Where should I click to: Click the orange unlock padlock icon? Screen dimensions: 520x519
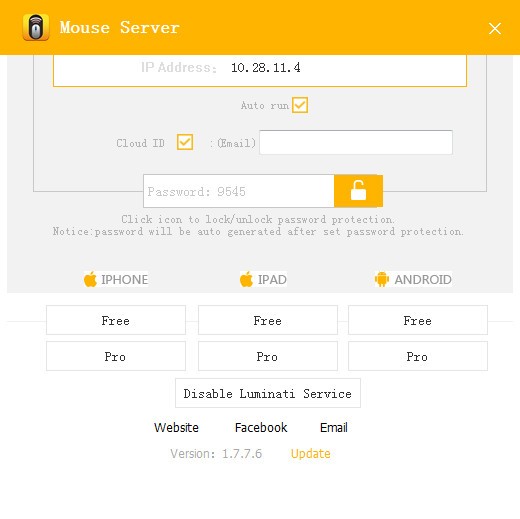point(358,191)
